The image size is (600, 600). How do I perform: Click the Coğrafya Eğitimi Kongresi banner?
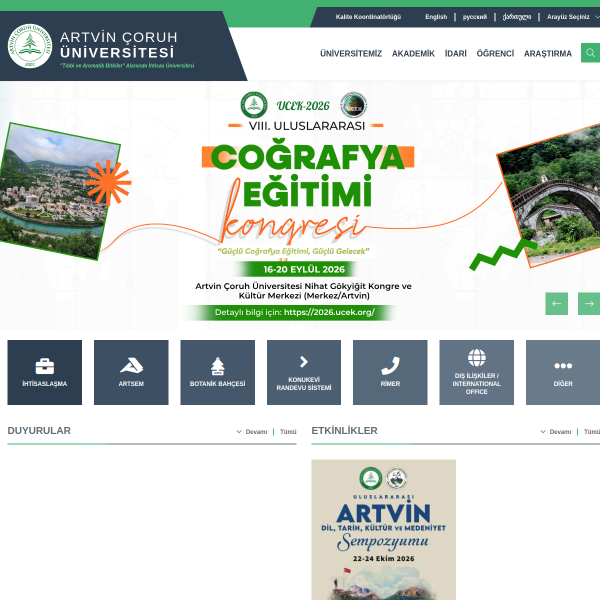[300, 205]
